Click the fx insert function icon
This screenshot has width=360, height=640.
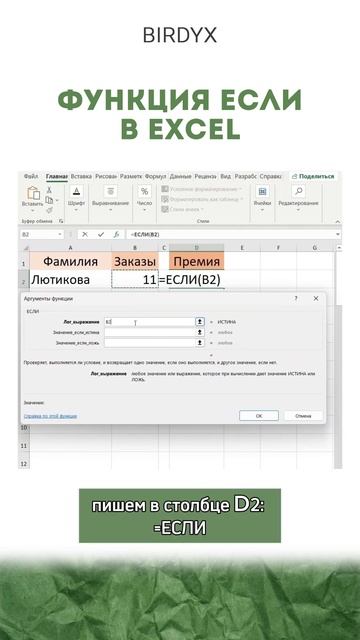tap(116, 234)
